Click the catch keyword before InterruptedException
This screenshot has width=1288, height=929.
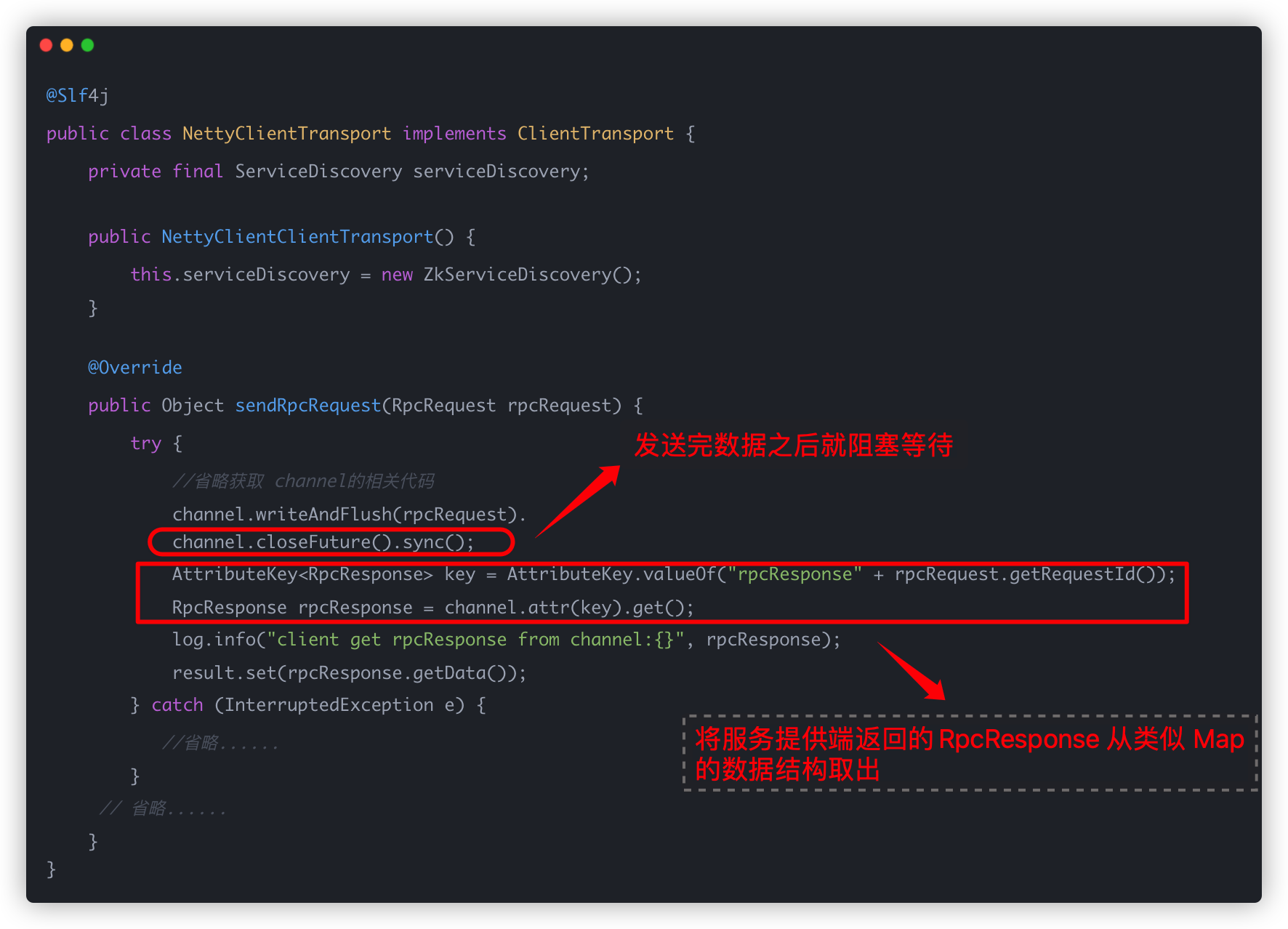[177, 705]
